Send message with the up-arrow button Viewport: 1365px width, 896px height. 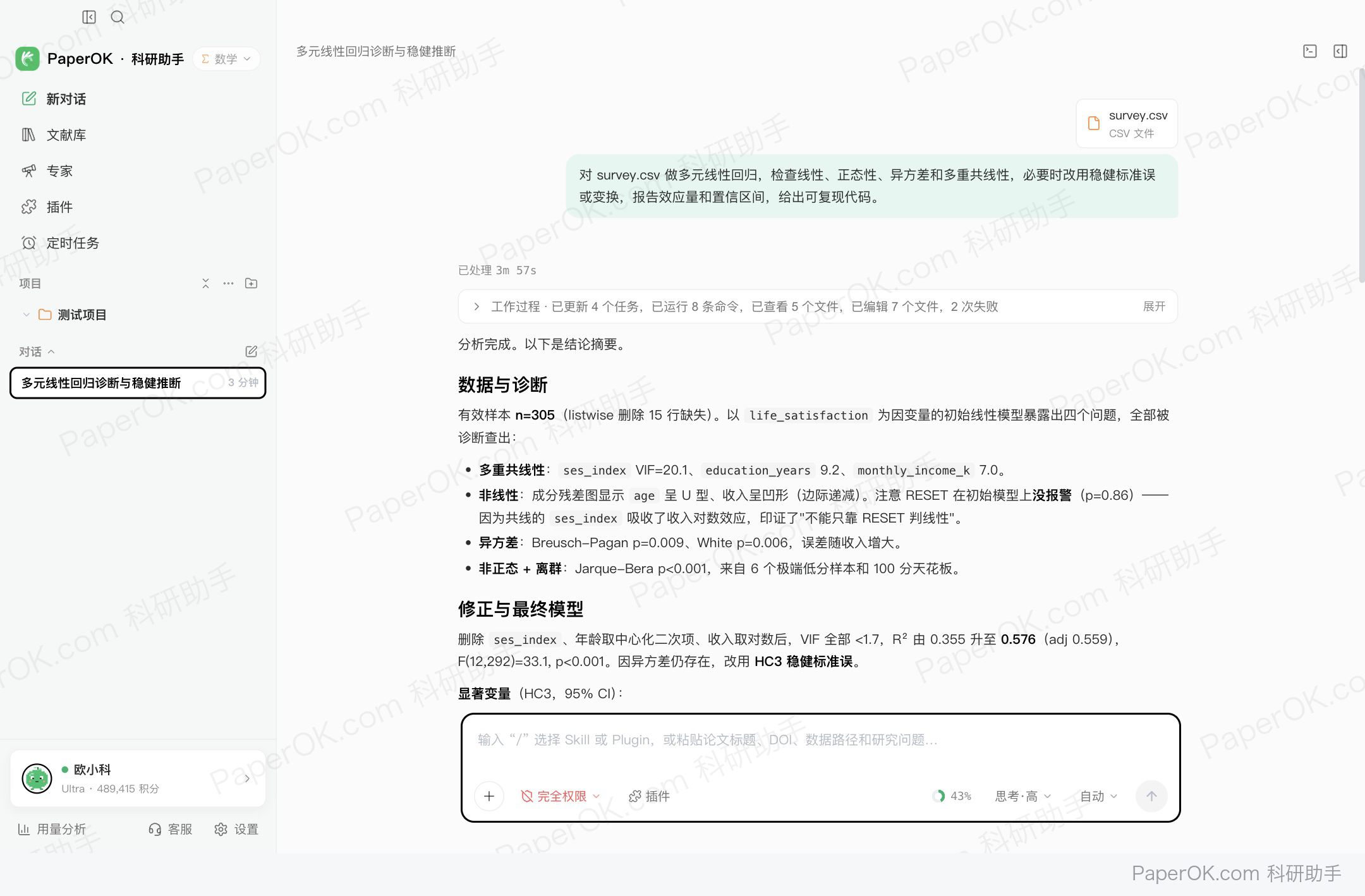pos(1151,796)
